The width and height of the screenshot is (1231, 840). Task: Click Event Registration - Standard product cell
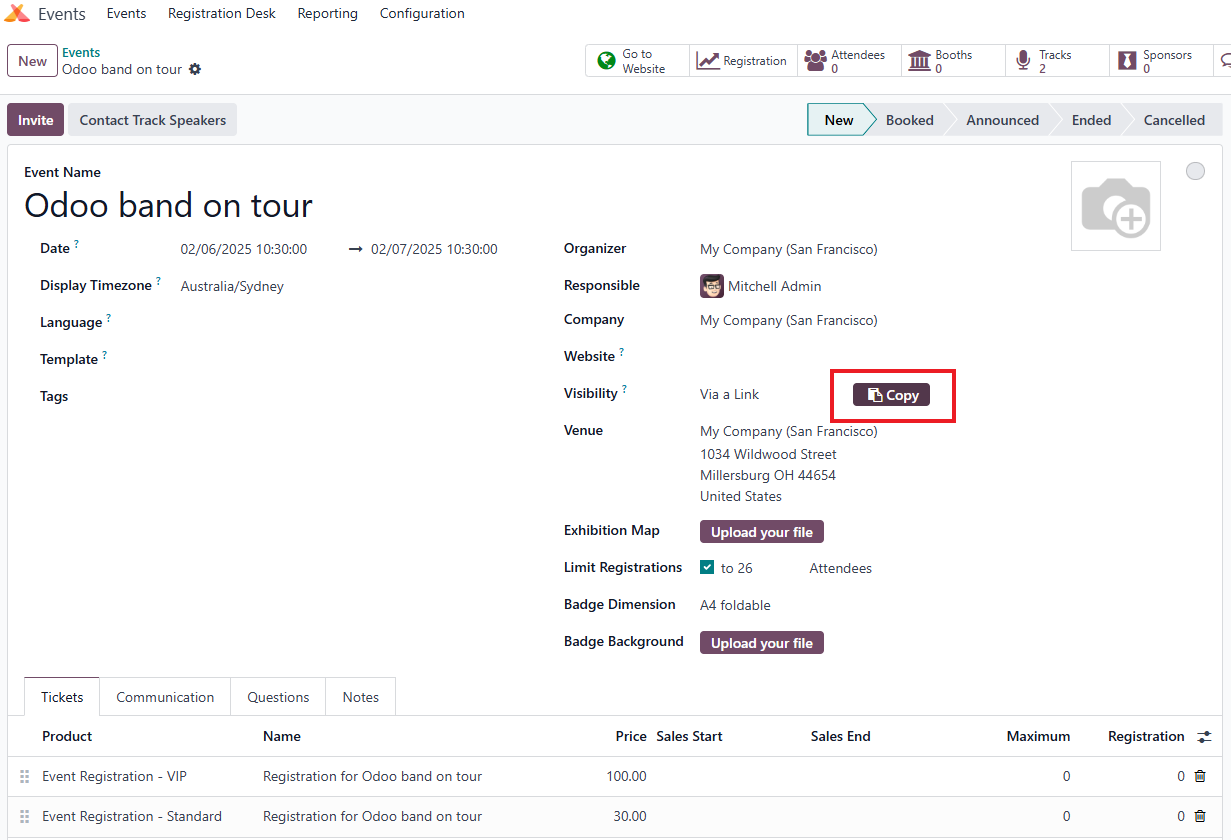tap(132, 816)
